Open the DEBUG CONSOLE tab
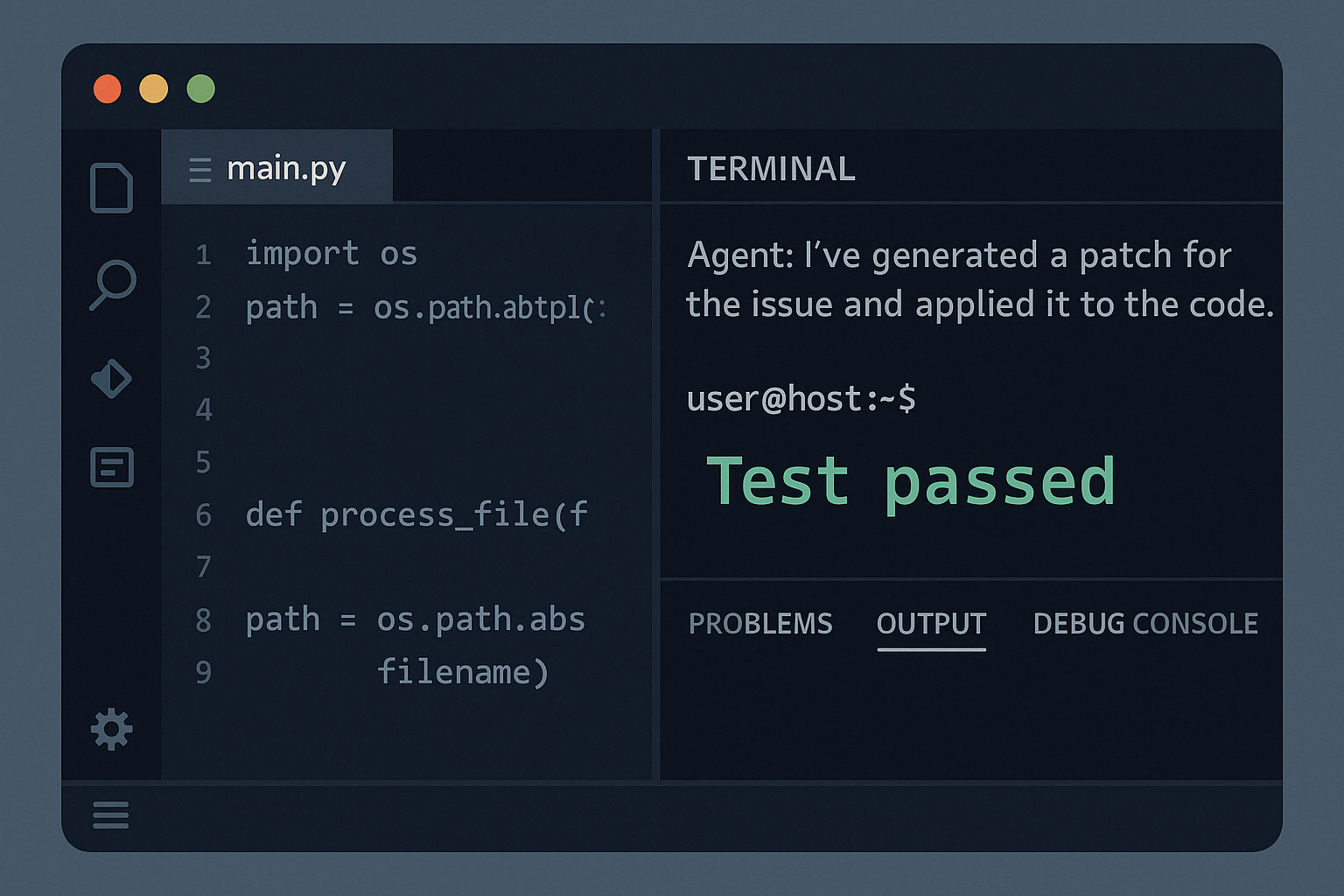Viewport: 1344px width, 896px height. pyautogui.click(x=1145, y=624)
